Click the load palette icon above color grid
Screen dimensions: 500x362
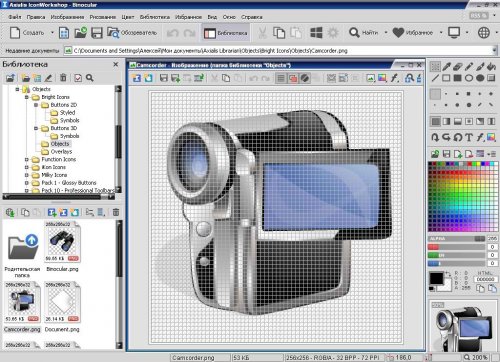pyautogui.click(x=435, y=154)
